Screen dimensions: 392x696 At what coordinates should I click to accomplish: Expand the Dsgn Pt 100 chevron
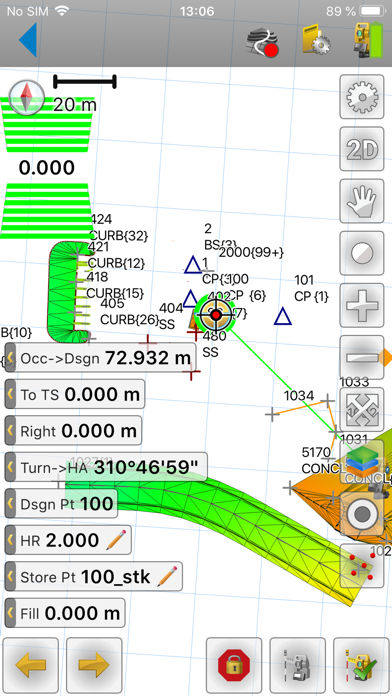10,503
